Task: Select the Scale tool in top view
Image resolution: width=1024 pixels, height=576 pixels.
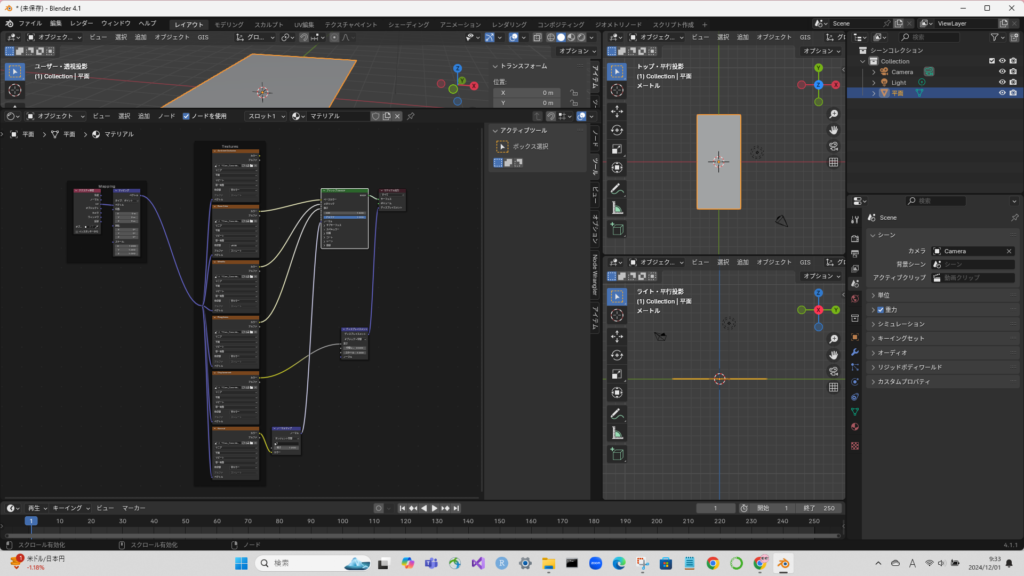Action: pyautogui.click(x=616, y=148)
